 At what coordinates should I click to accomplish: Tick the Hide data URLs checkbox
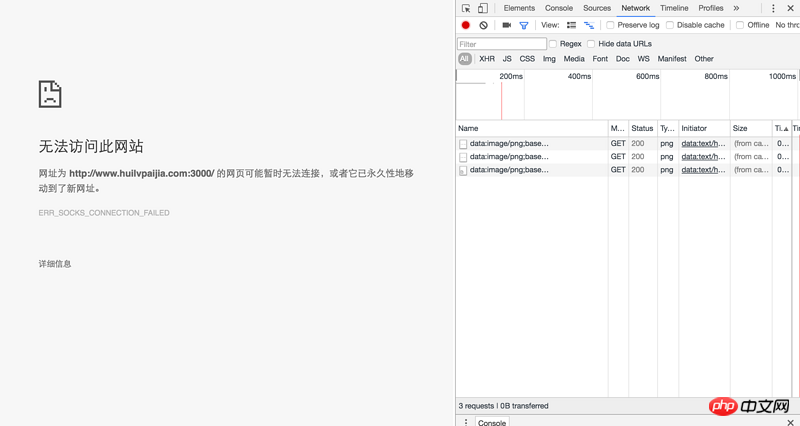click(x=591, y=44)
